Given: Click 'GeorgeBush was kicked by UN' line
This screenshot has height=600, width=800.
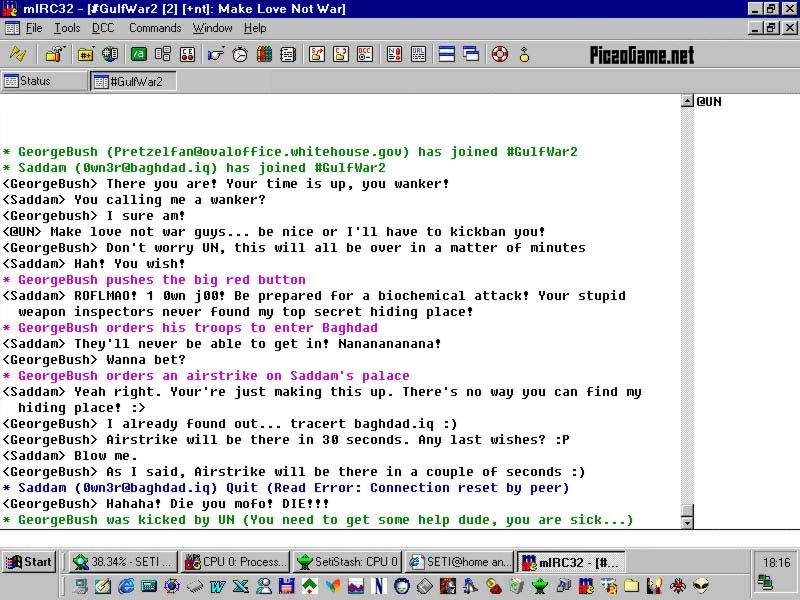Looking at the screenshot, I should (x=318, y=520).
